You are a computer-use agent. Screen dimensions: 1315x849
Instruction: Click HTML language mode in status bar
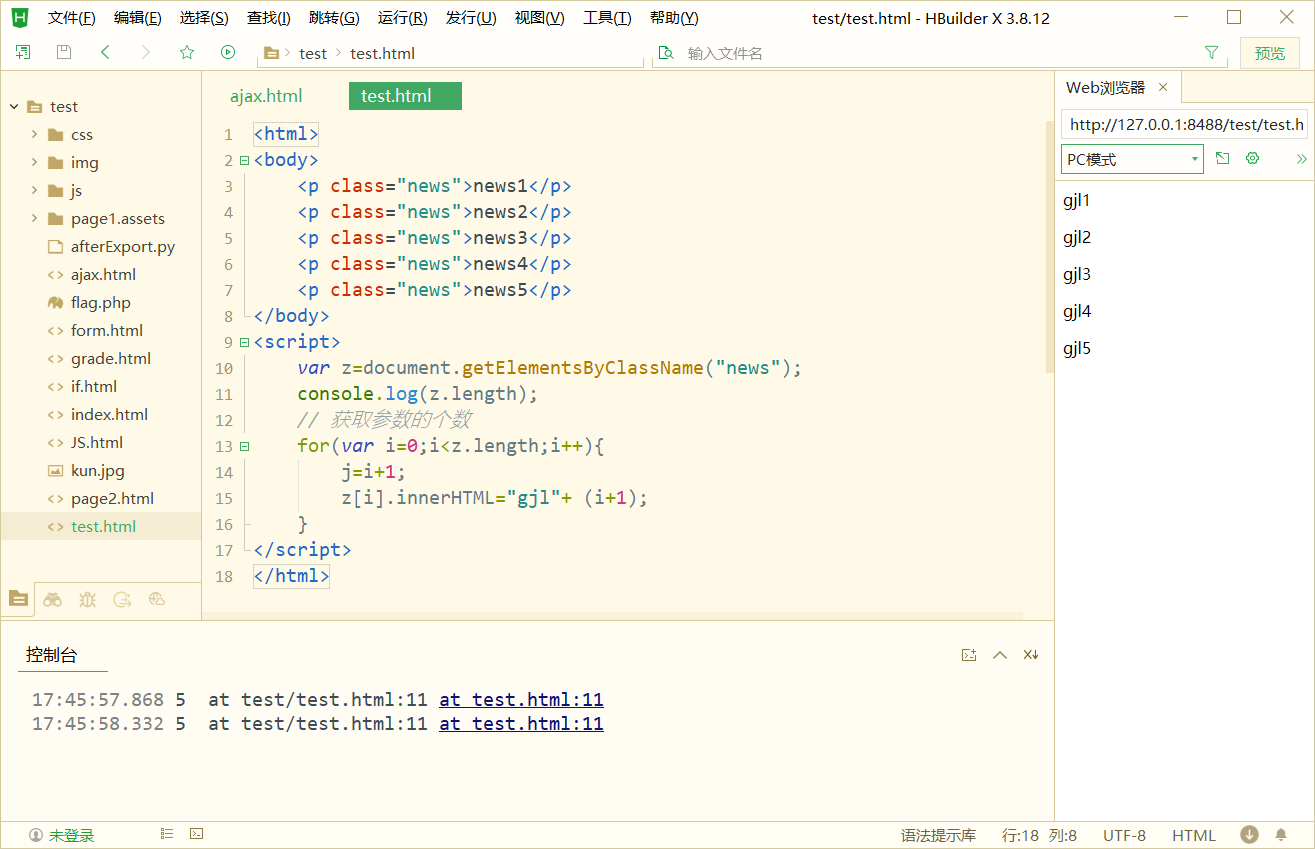[1194, 835]
